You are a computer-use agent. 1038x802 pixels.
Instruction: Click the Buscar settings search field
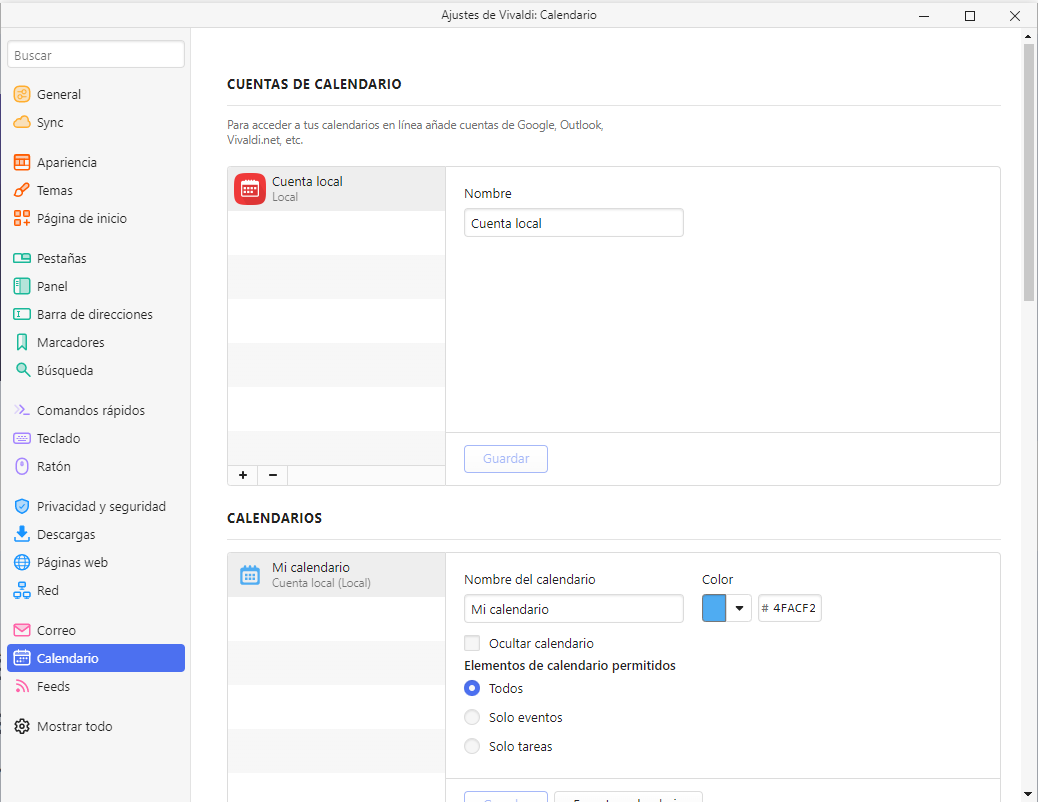(x=96, y=55)
